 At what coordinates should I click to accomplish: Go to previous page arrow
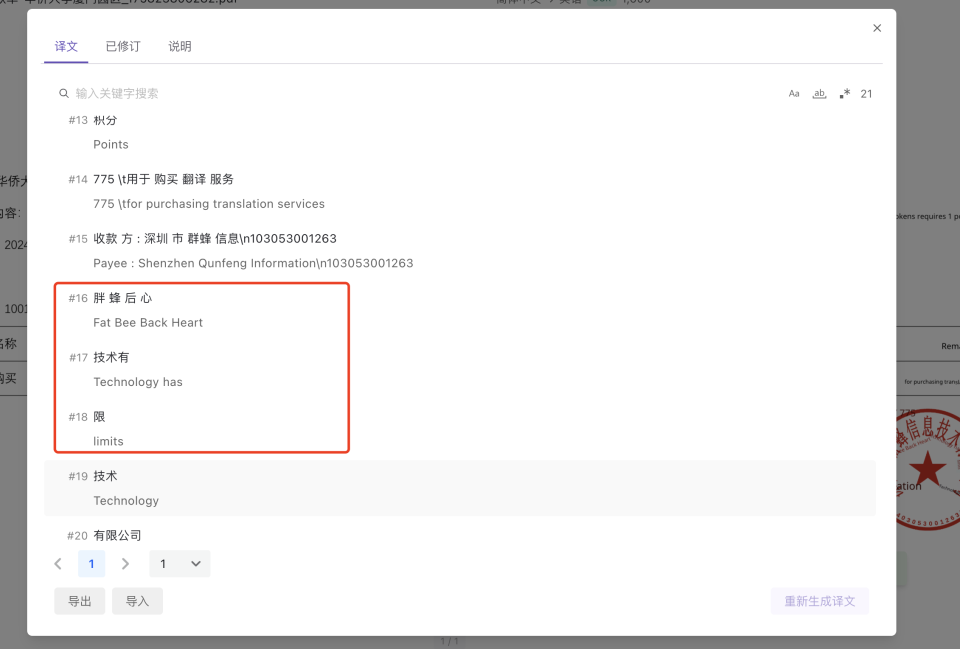(x=58, y=564)
